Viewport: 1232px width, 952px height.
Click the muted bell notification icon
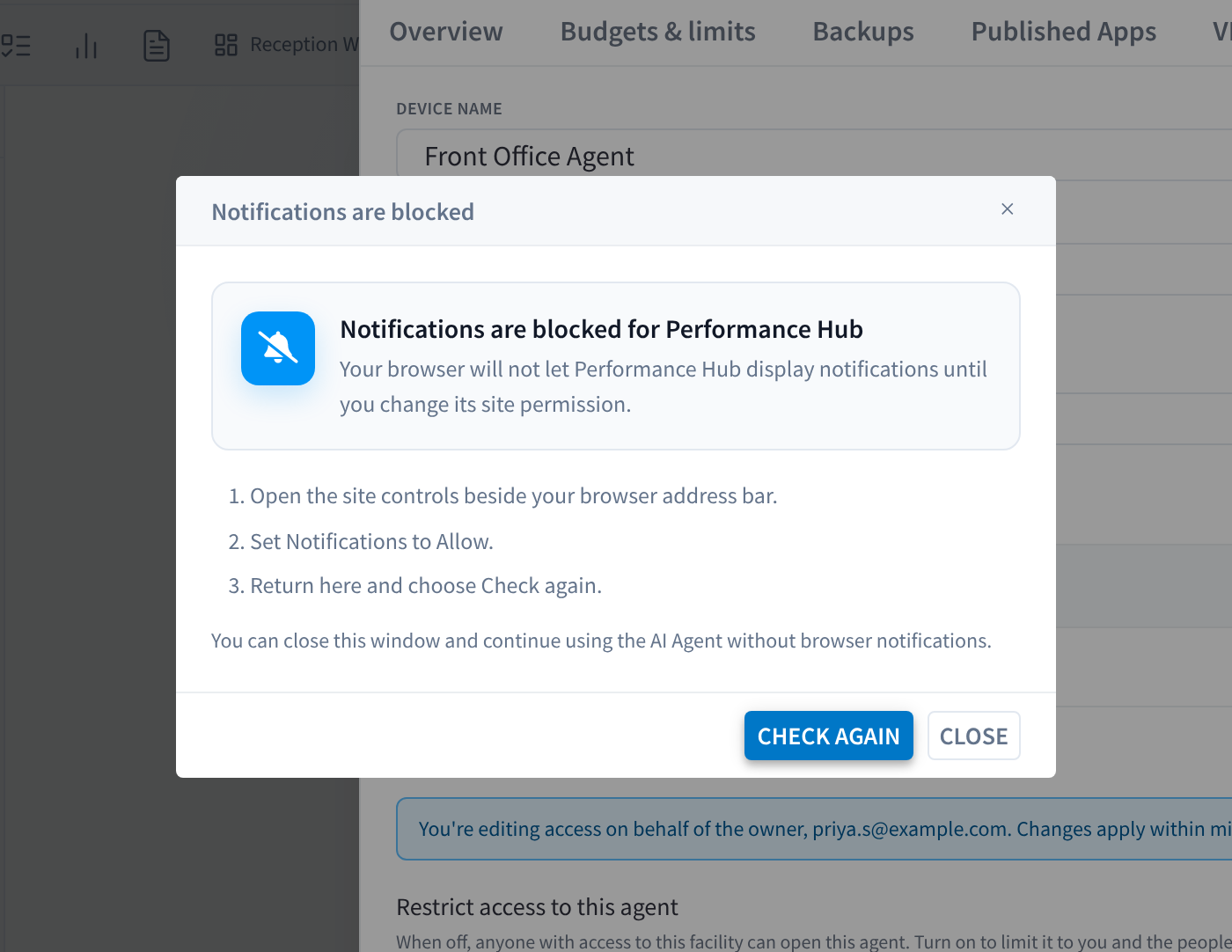point(278,348)
